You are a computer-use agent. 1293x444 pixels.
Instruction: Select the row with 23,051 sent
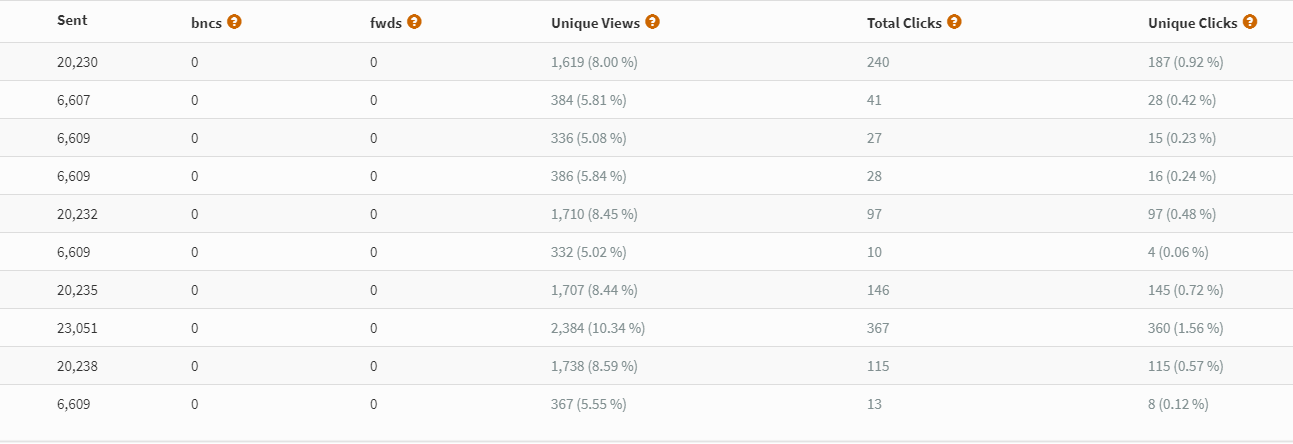click(646, 328)
